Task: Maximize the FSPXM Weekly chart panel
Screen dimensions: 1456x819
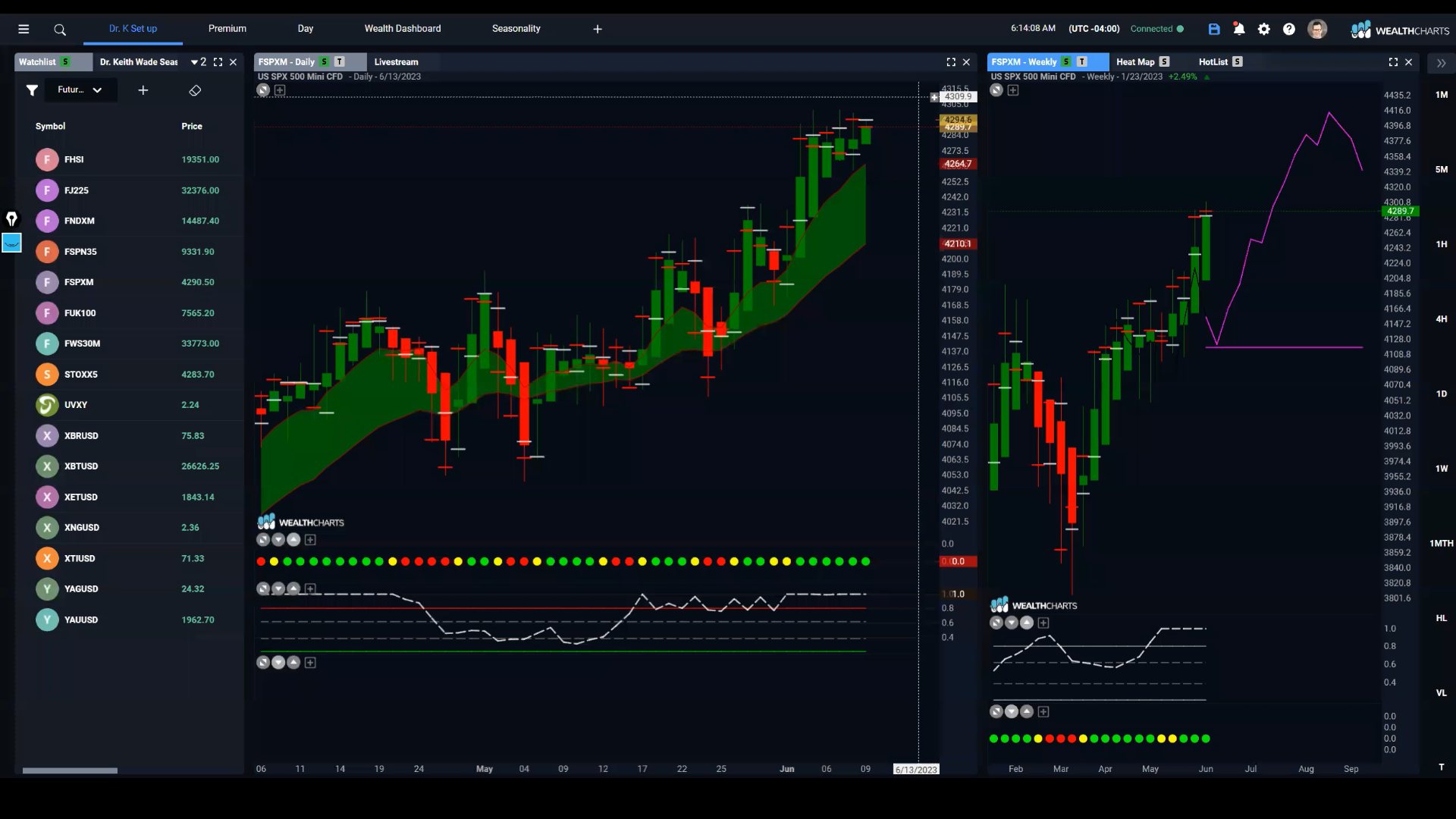Action: (x=1393, y=62)
